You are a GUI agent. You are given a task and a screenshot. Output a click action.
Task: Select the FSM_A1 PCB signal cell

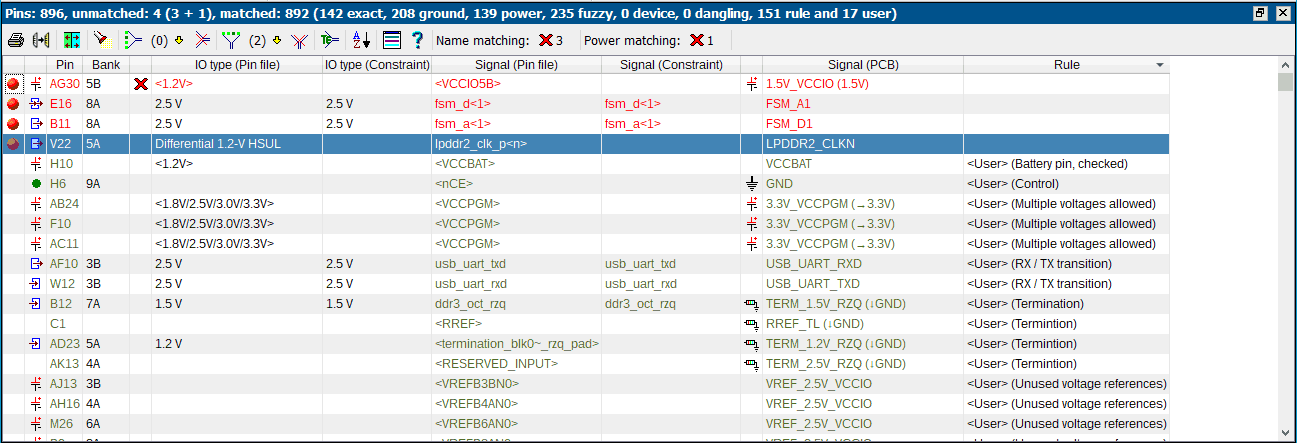[x=788, y=104]
